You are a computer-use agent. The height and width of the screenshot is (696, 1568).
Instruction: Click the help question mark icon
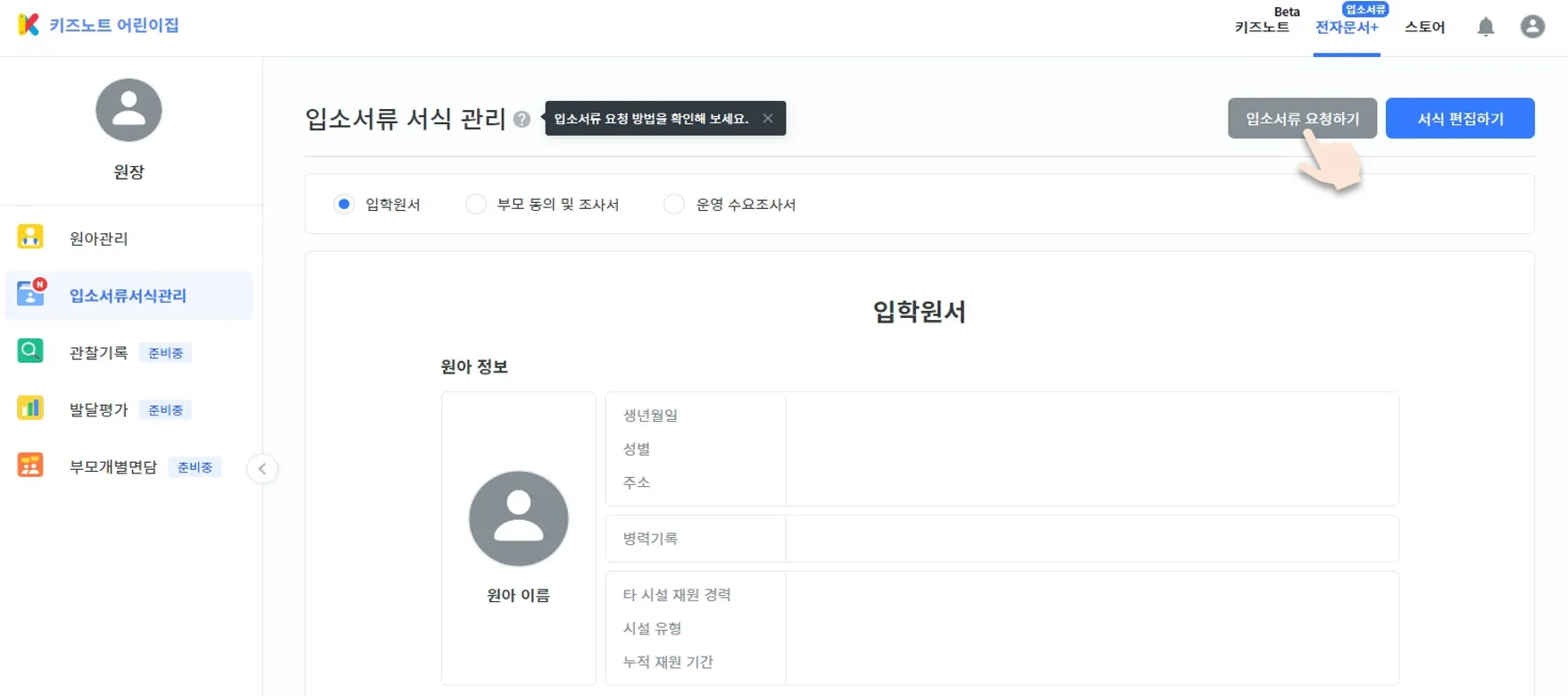(522, 119)
